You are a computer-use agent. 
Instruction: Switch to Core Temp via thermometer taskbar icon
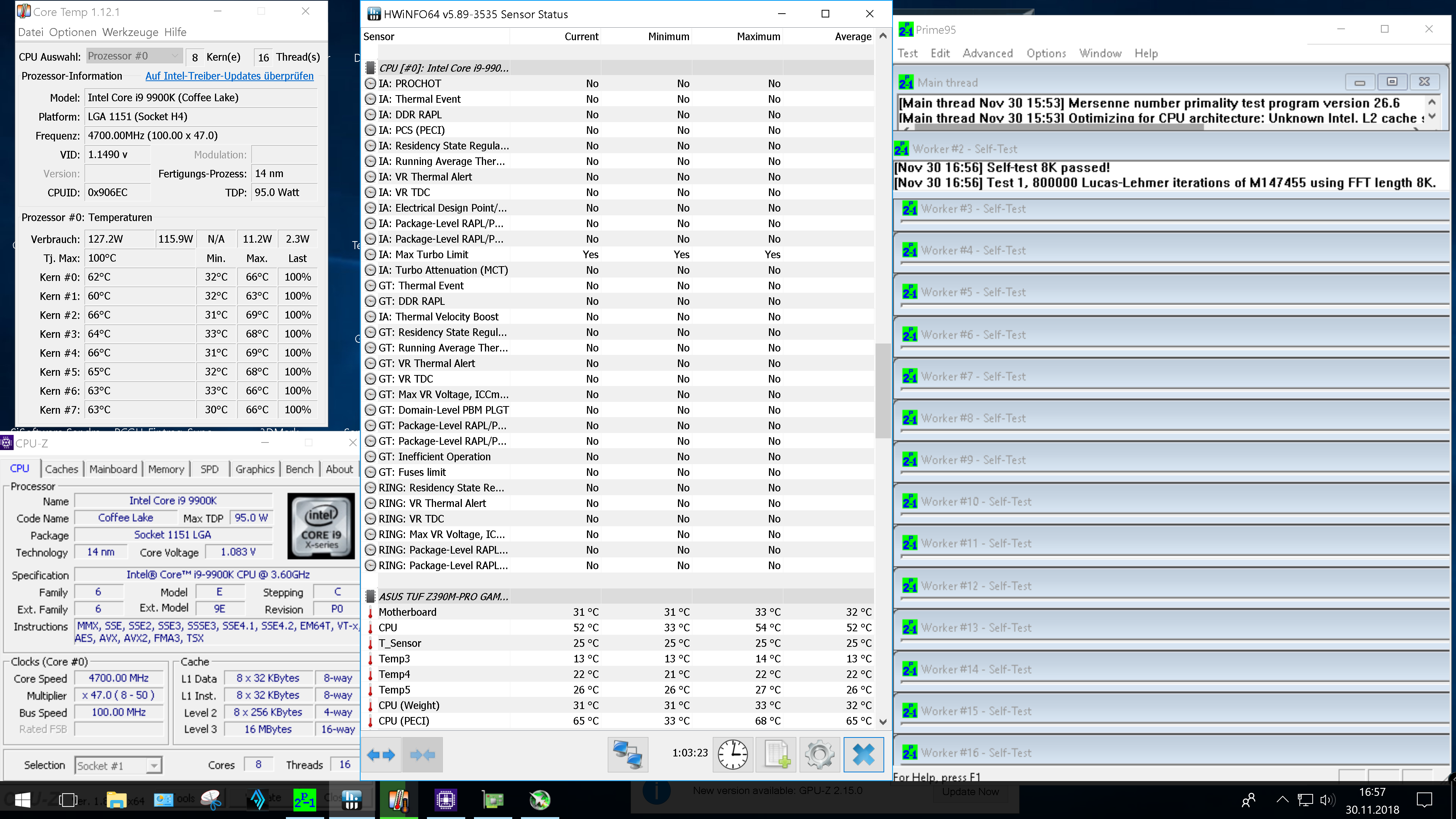click(399, 800)
